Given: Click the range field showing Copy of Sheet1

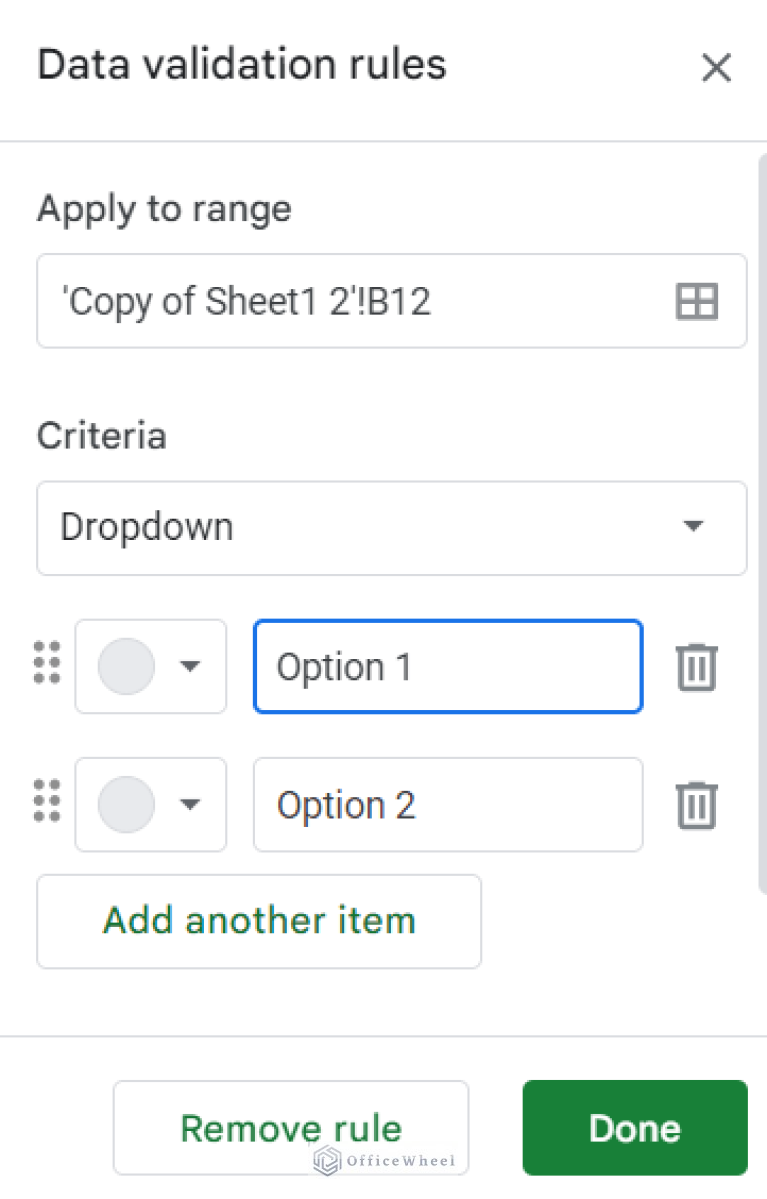Looking at the screenshot, I should [x=350, y=301].
